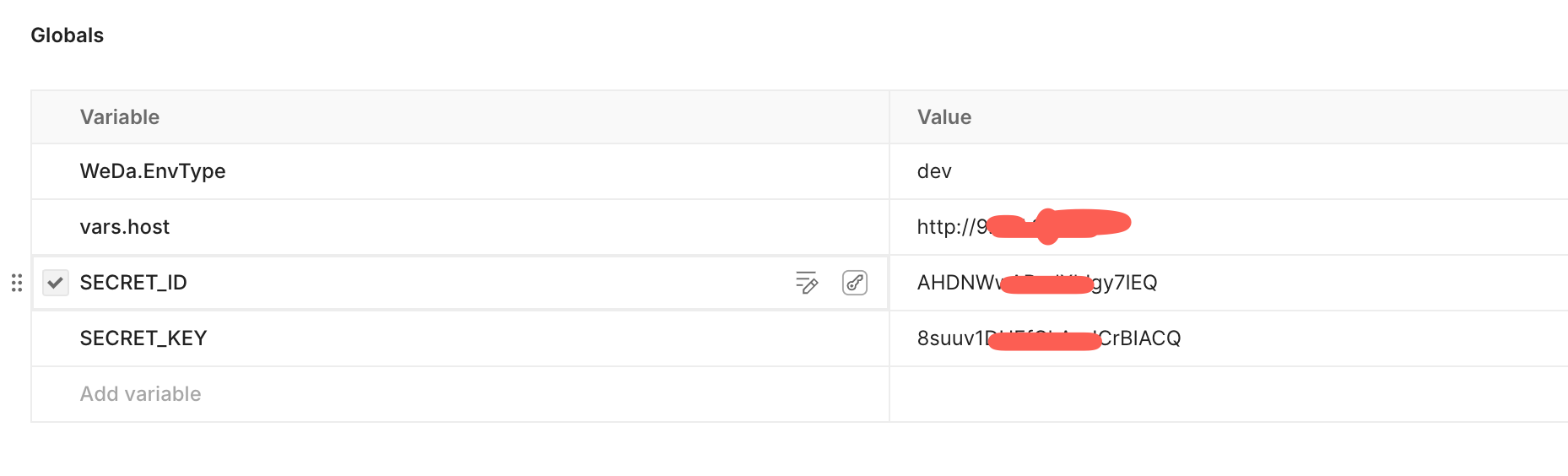Click the edit pencil icon in SECRET_ID row
The height and width of the screenshot is (476, 1568).
(x=807, y=283)
